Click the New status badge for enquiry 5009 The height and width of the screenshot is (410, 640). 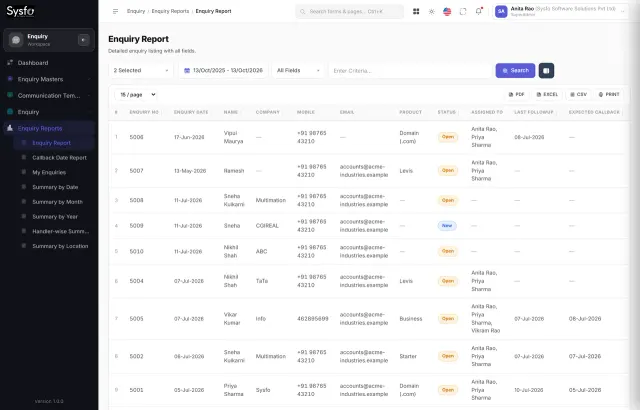447,226
